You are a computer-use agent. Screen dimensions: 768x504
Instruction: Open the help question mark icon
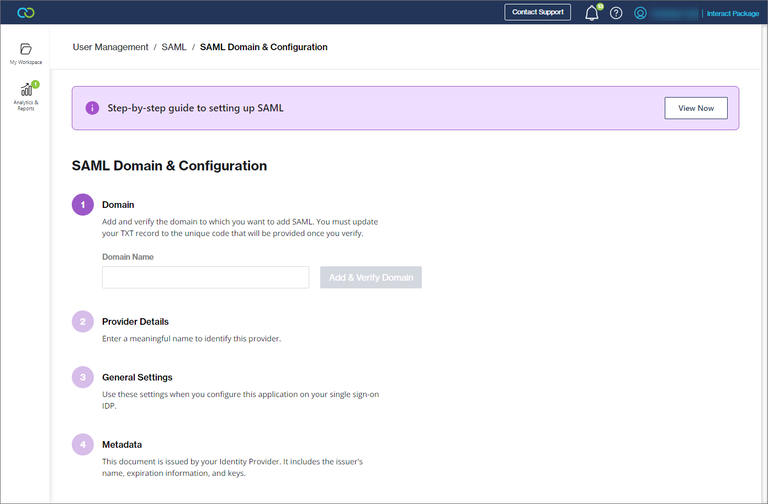coord(616,14)
